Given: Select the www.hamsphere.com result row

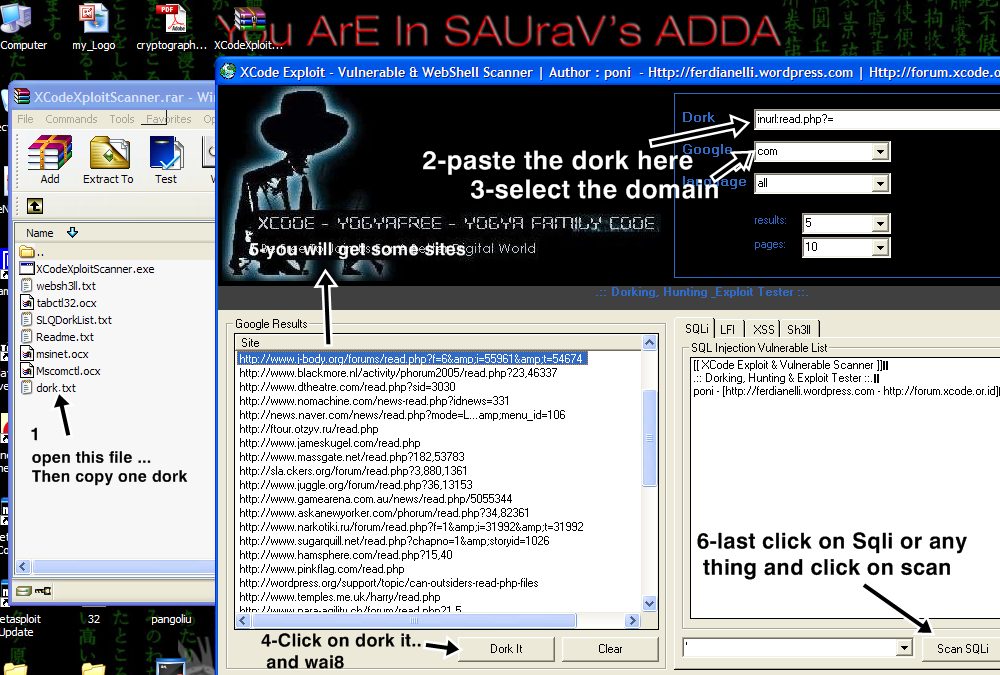Looking at the screenshot, I should (346, 555).
